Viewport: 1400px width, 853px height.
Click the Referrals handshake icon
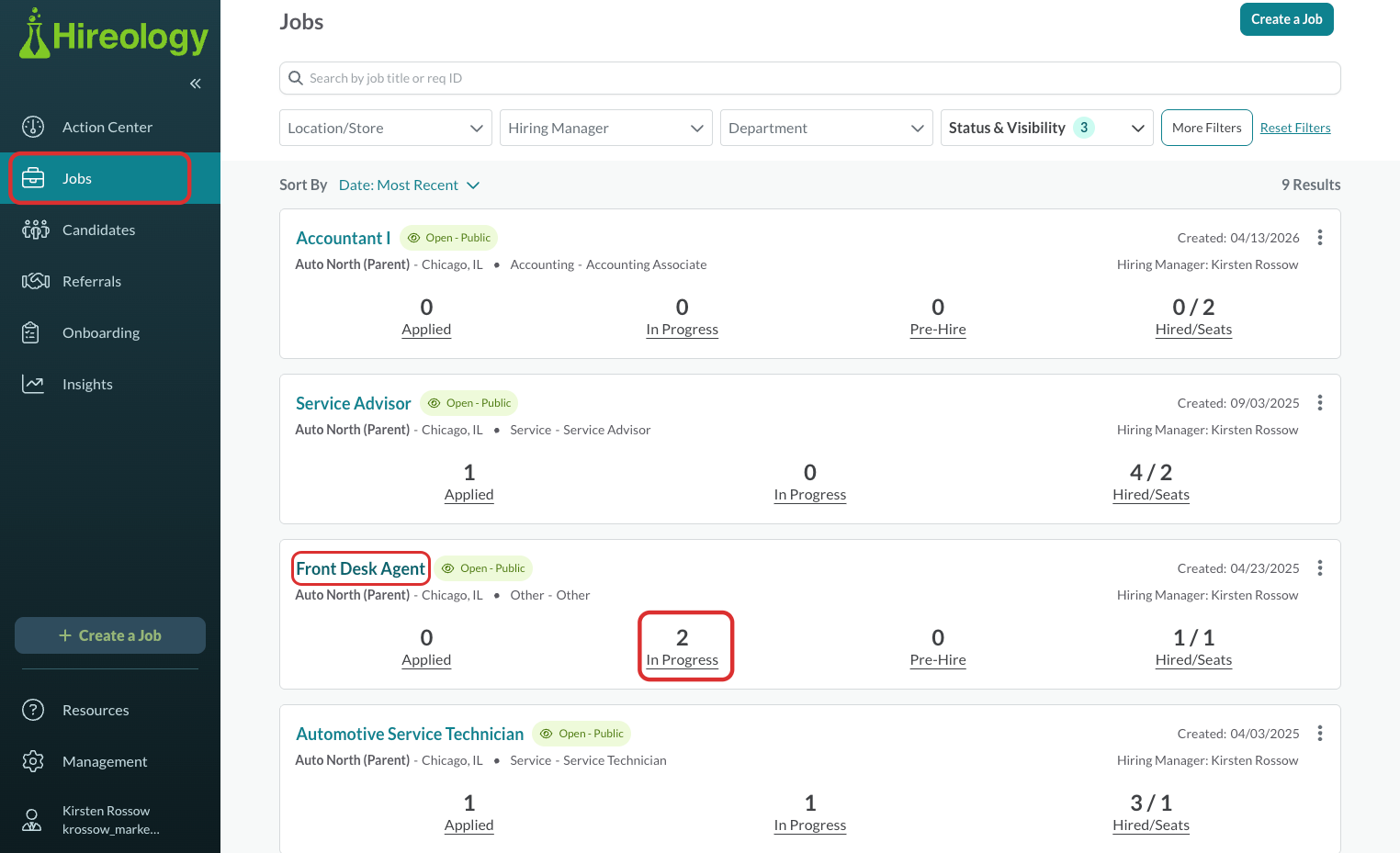(x=36, y=281)
